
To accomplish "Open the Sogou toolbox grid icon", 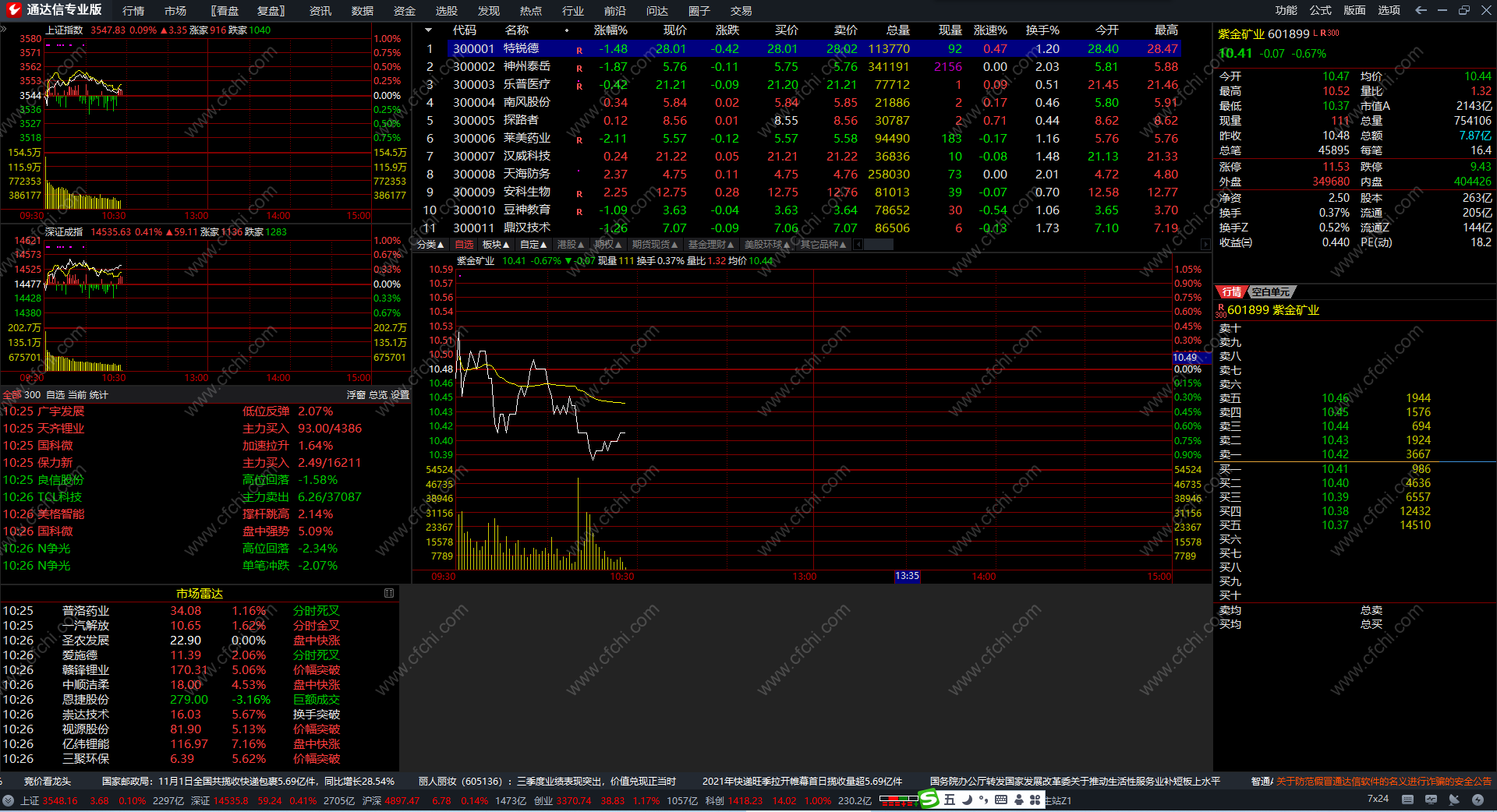I will 1035,800.
